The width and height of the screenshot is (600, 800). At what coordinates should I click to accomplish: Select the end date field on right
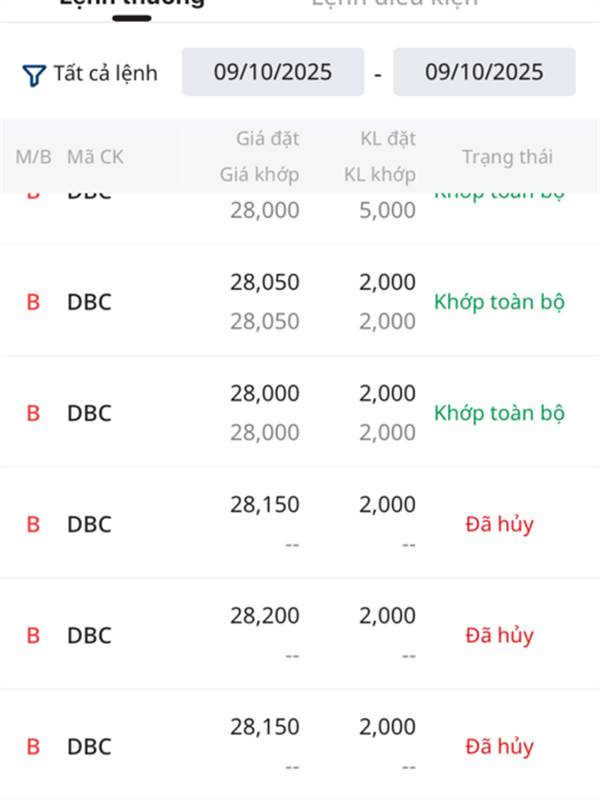(484, 72)
